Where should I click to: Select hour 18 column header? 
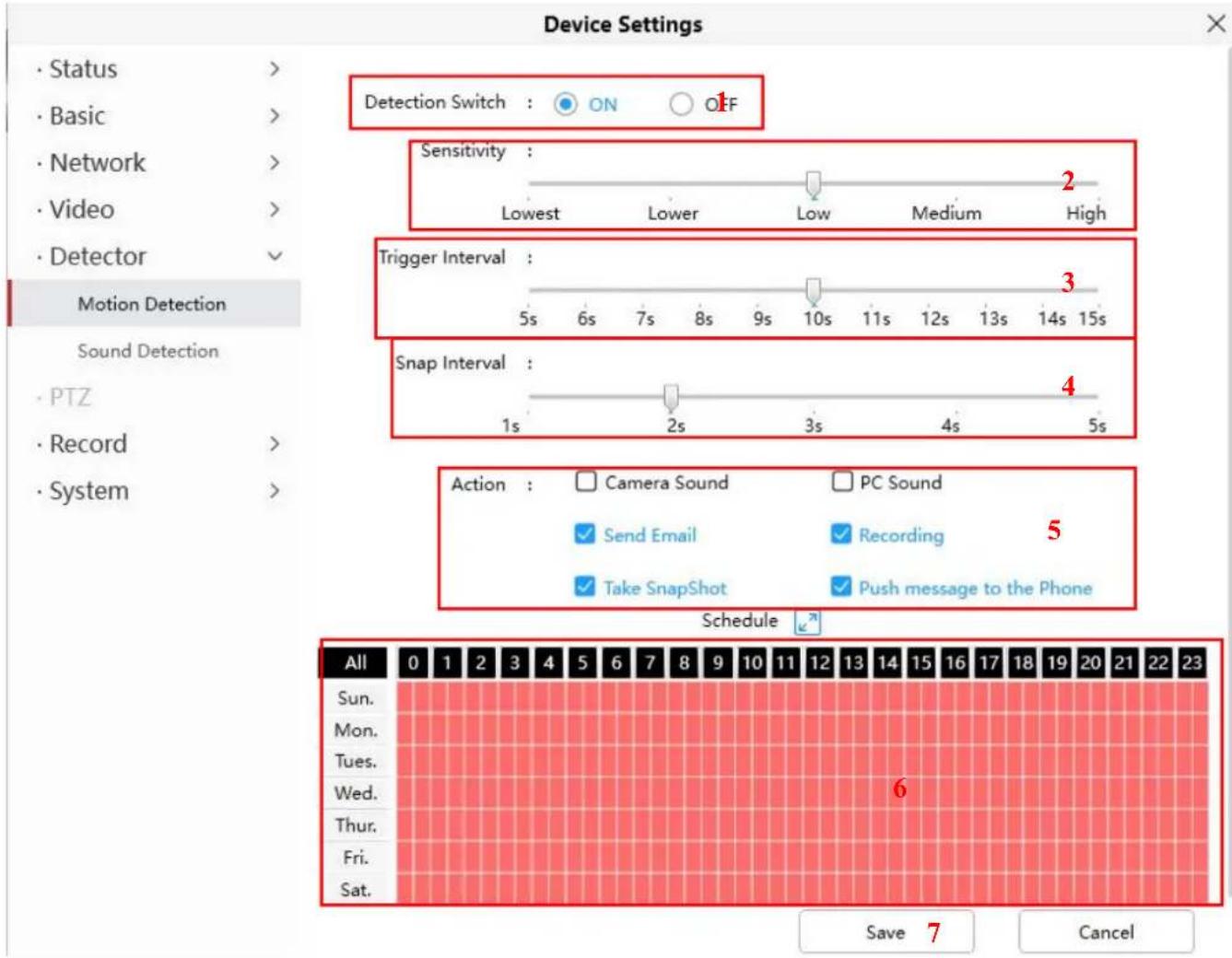[1023, 662]
